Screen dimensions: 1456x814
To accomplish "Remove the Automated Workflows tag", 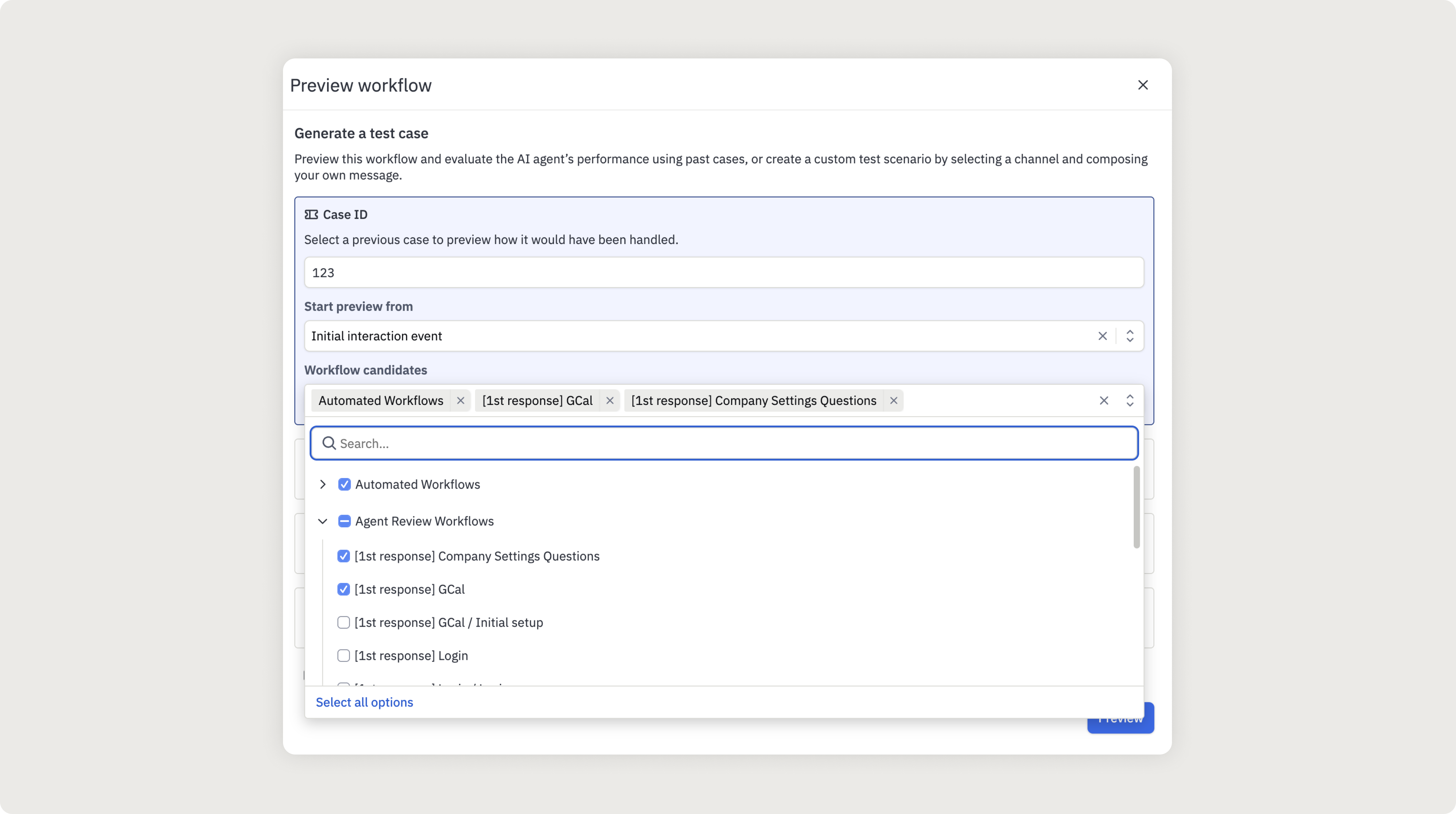I will 461,400.
